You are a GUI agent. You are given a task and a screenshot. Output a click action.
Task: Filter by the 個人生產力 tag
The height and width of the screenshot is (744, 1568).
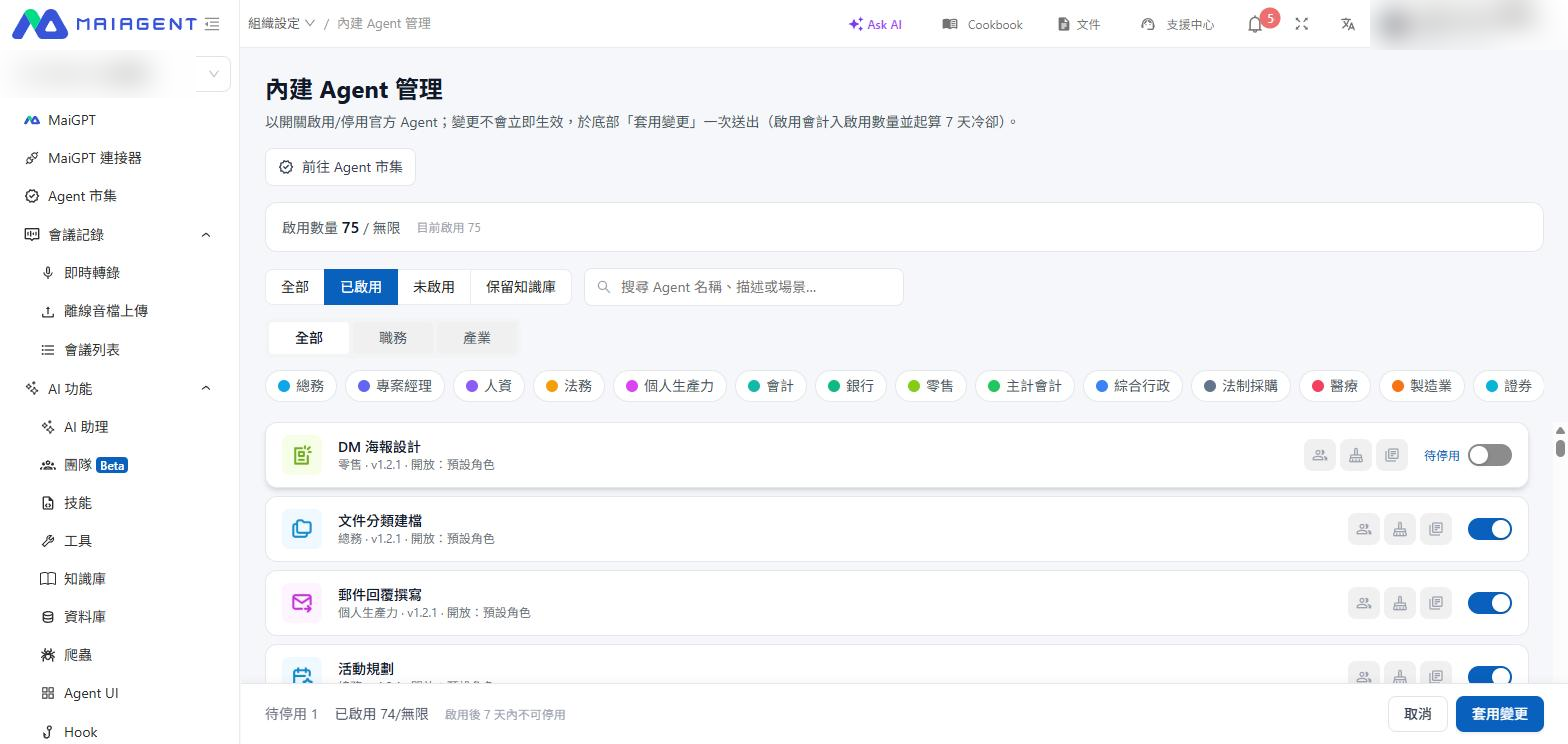[x=670, y=386]
